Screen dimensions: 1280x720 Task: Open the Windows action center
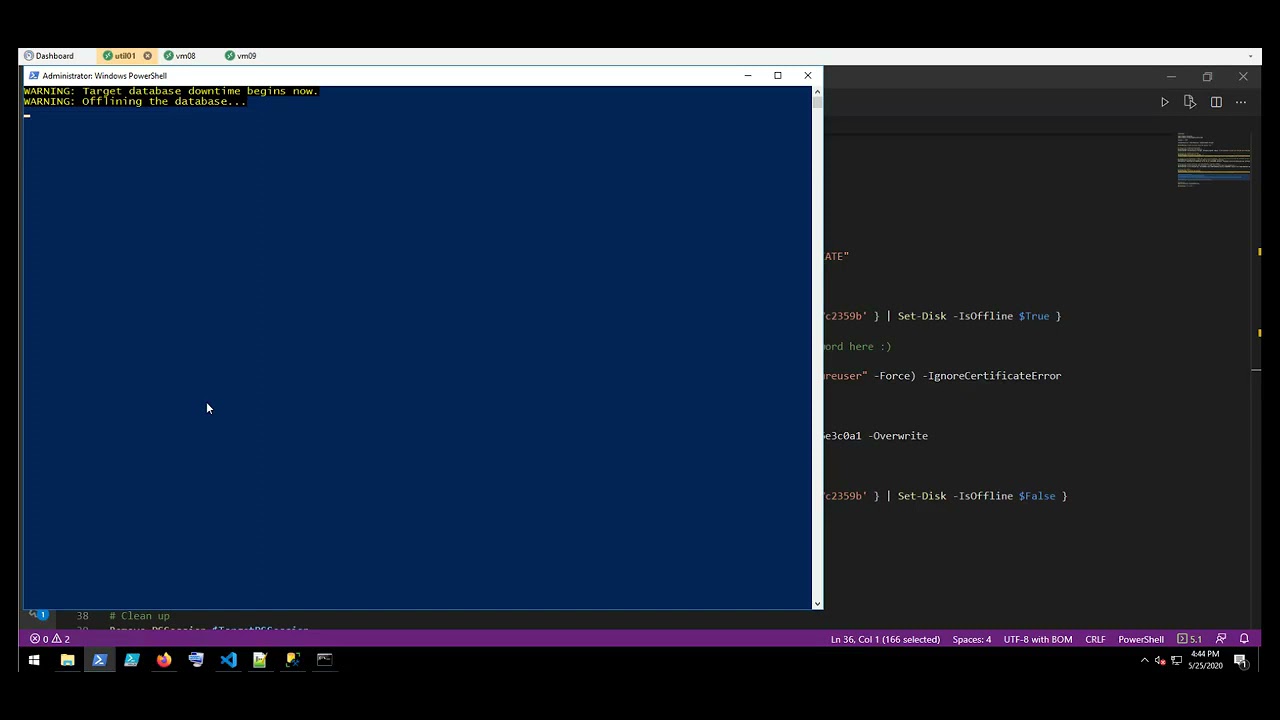[1241, 660]
